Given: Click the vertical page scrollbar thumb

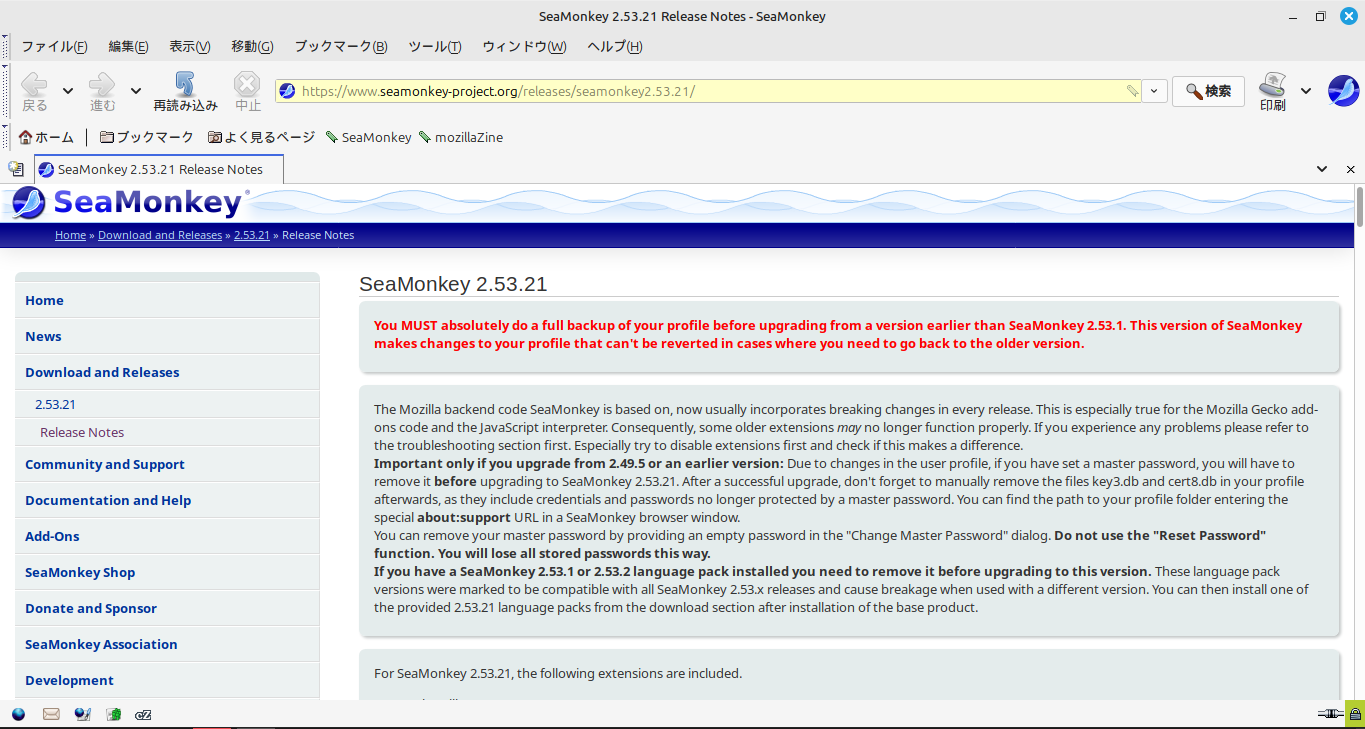Looking at the screenshot, I should [1359, 207].
